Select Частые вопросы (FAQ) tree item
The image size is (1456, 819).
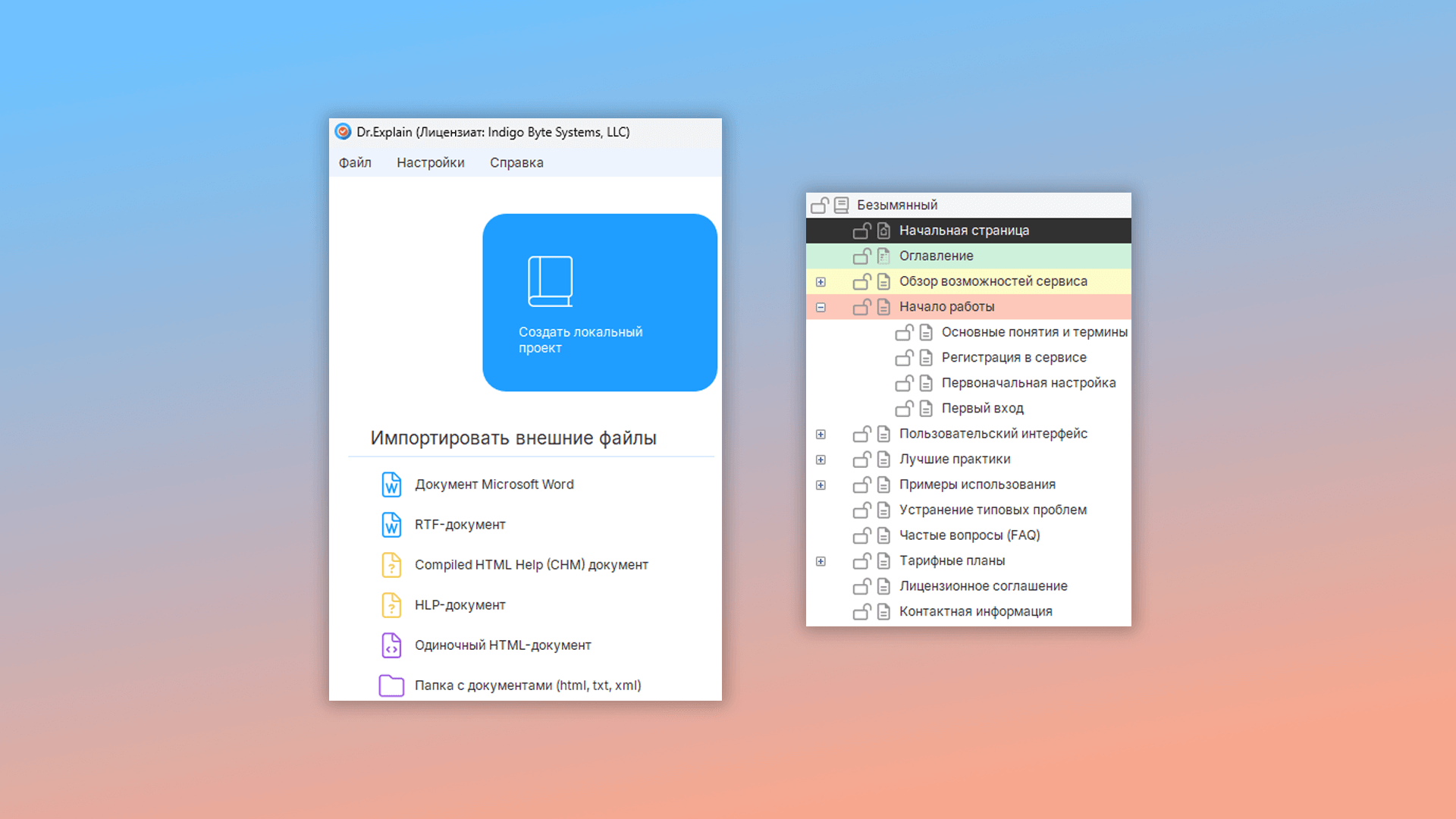click(969, 535)
